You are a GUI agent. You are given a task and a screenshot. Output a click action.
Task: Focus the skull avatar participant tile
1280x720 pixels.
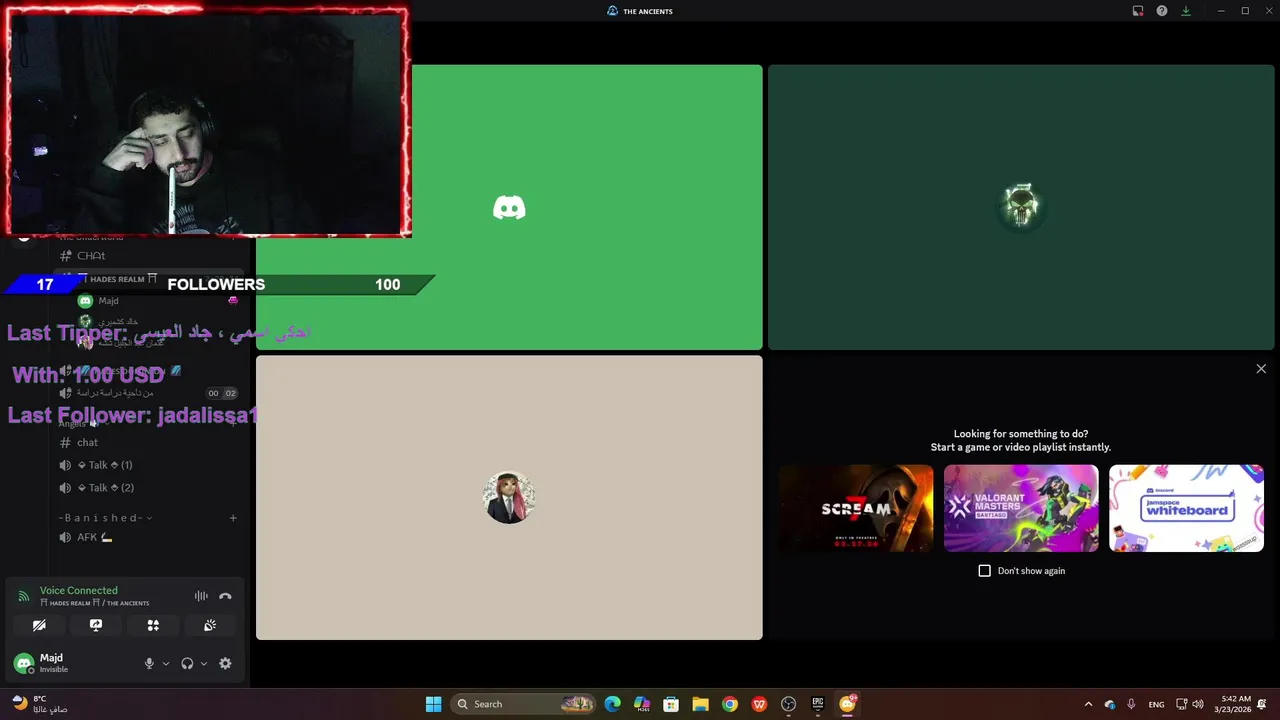click(x=1021, y=207)
